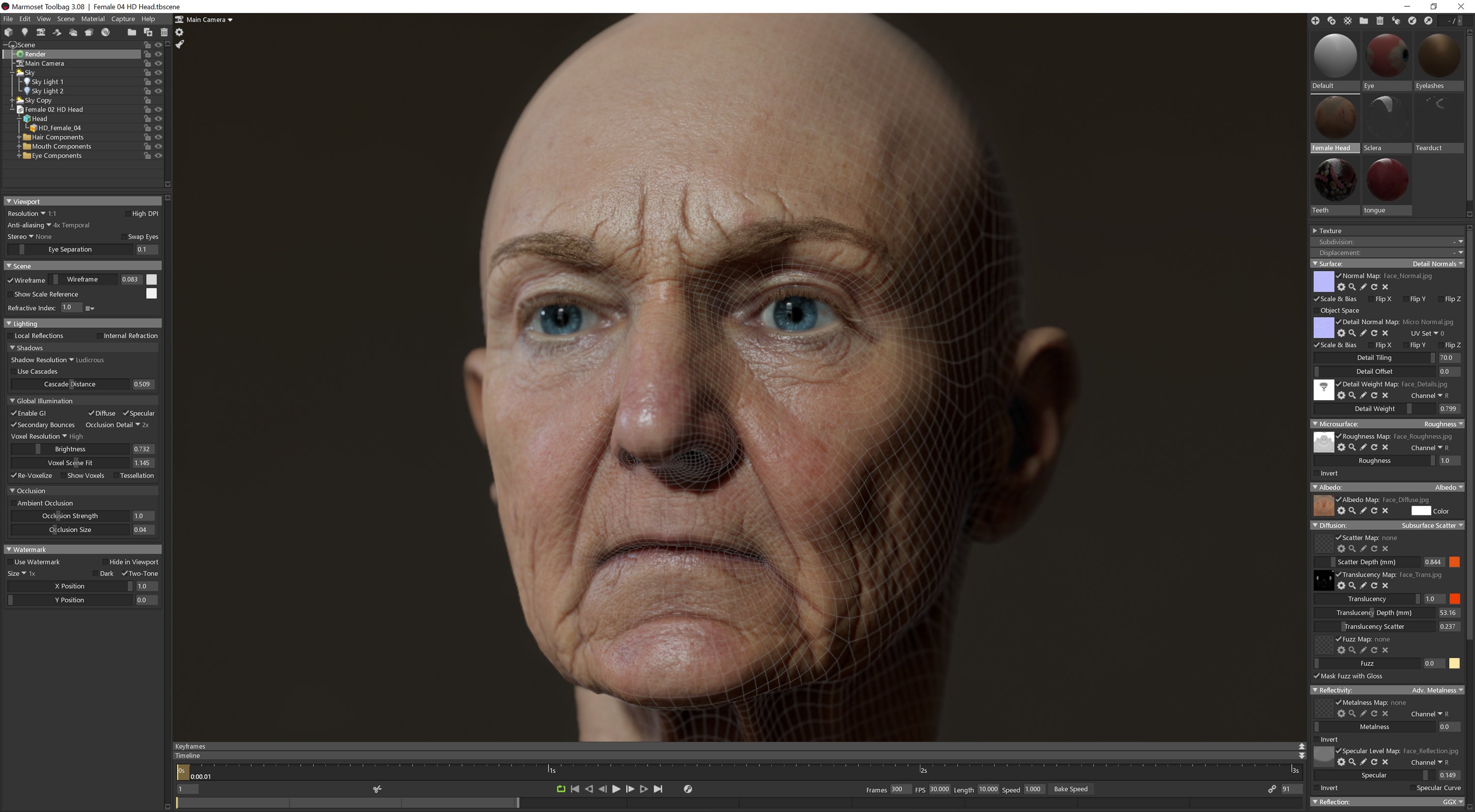
Task: Click the add fog clouds icon
Action: tap(73, 32)
